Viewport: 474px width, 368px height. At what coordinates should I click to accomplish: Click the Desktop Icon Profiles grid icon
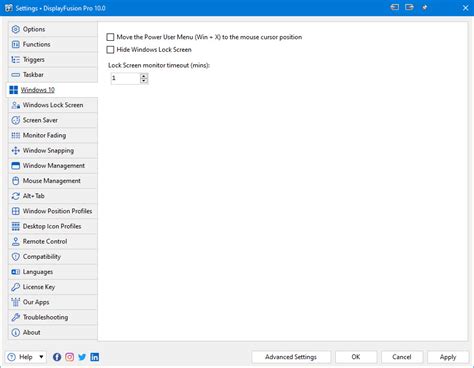(15, 226)
